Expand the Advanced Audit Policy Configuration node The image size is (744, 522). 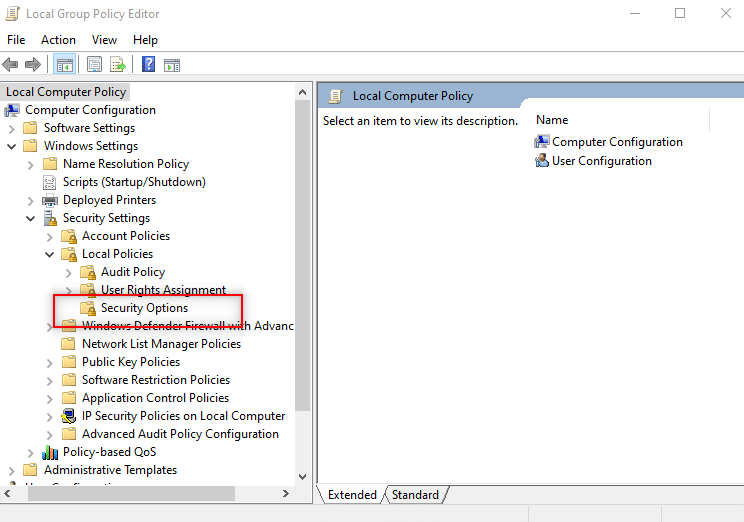tap(50, 435)
